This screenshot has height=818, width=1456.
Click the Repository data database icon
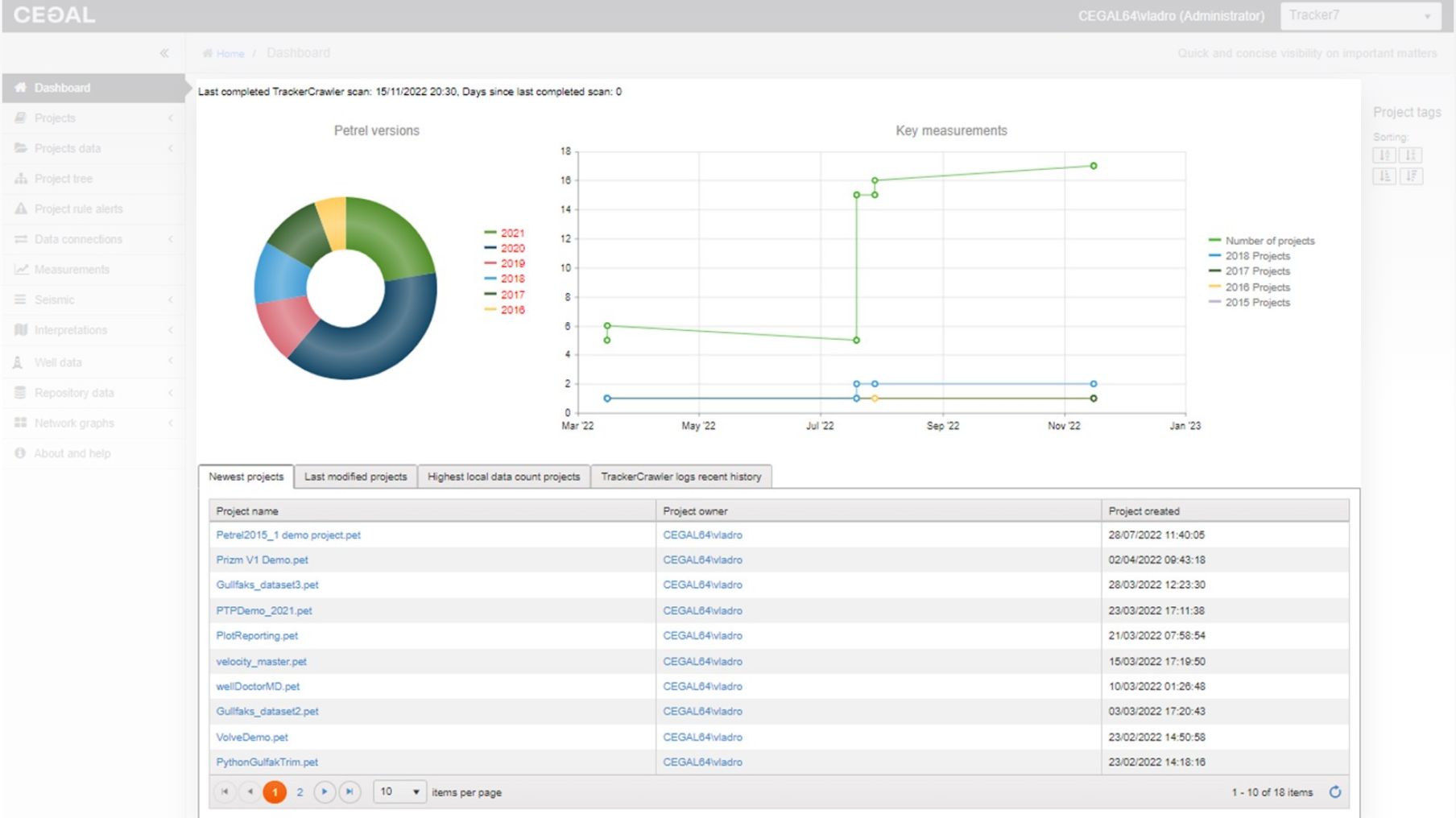pos(21,393)
